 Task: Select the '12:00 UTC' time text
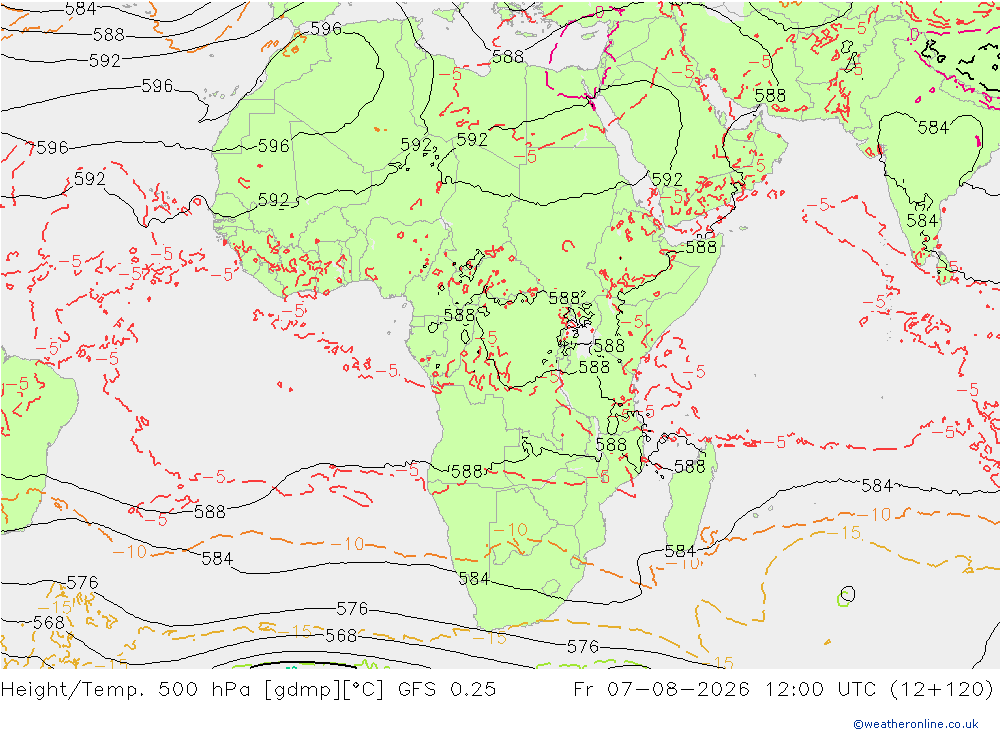pyautogui.click(x=821, y=690)
